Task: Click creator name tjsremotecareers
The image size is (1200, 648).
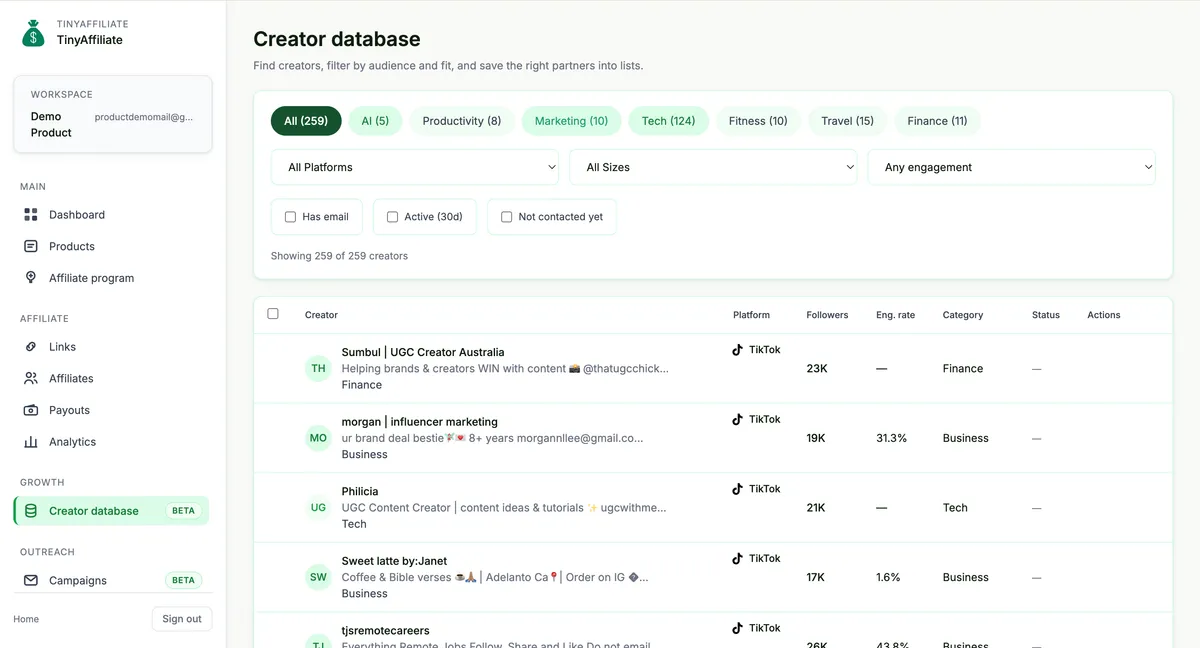Action: pyautogui.click(x=385, y=631)
